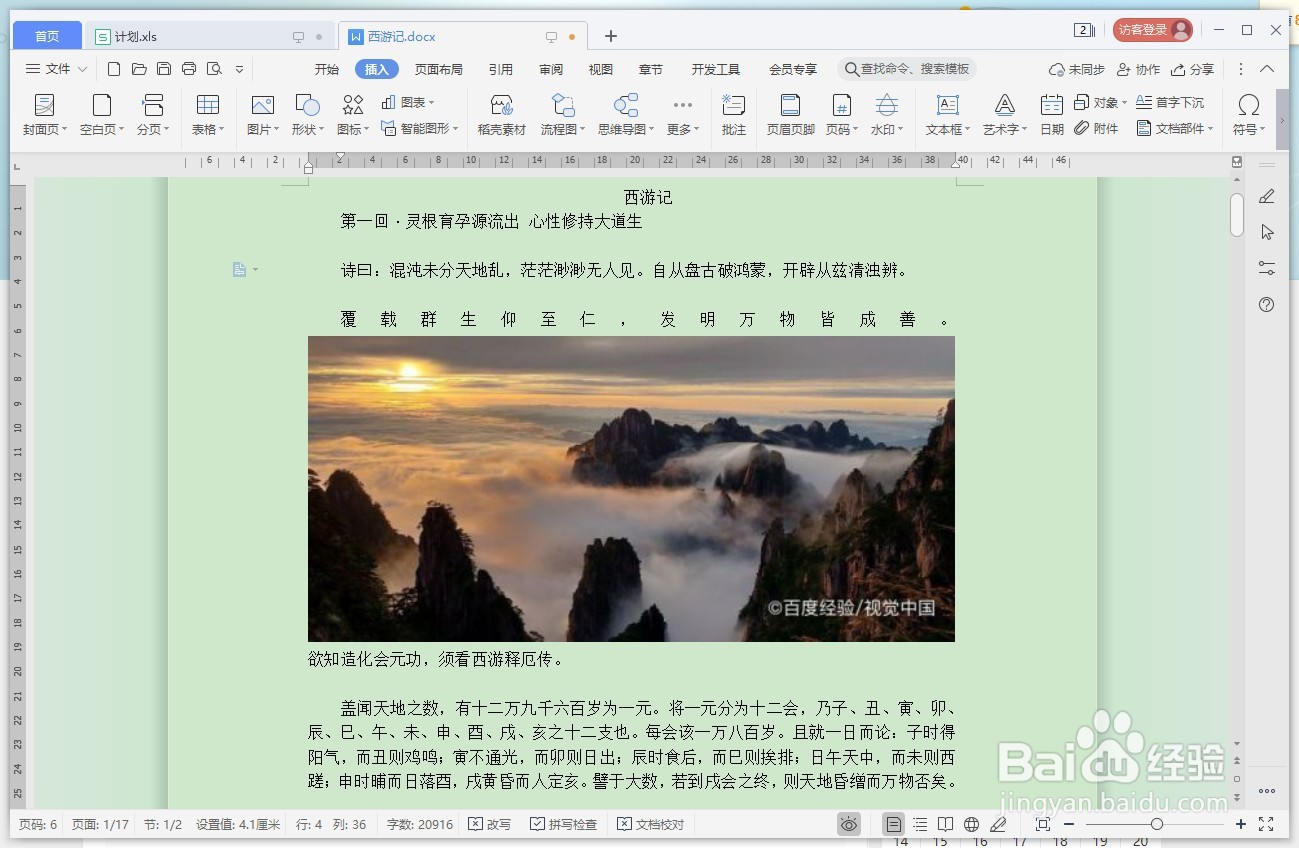Click the print icon in quick toolbar

coord(189,69)
